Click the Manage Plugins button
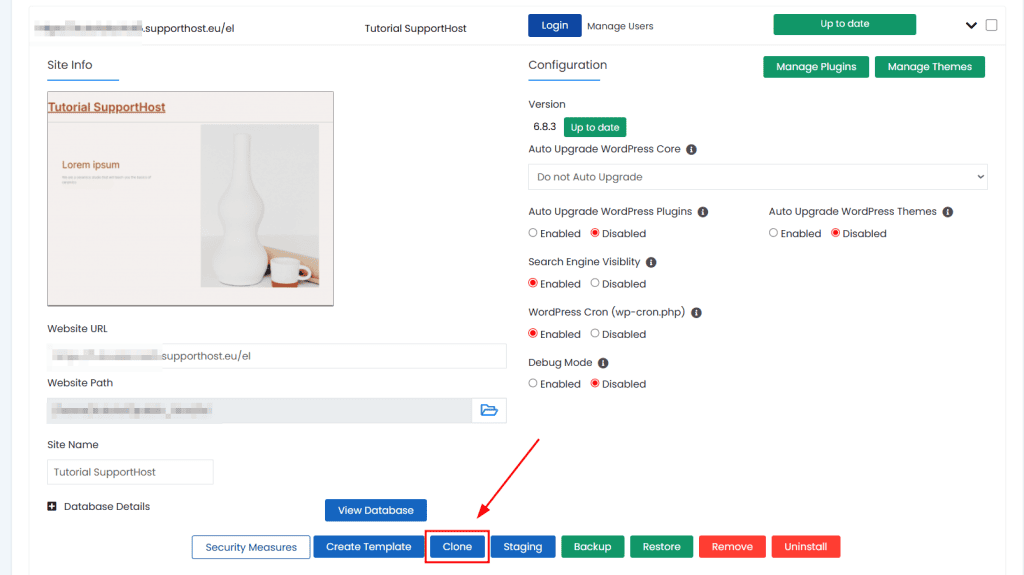Viewport: 1024px width, 575px height. [x=815, y=67]
